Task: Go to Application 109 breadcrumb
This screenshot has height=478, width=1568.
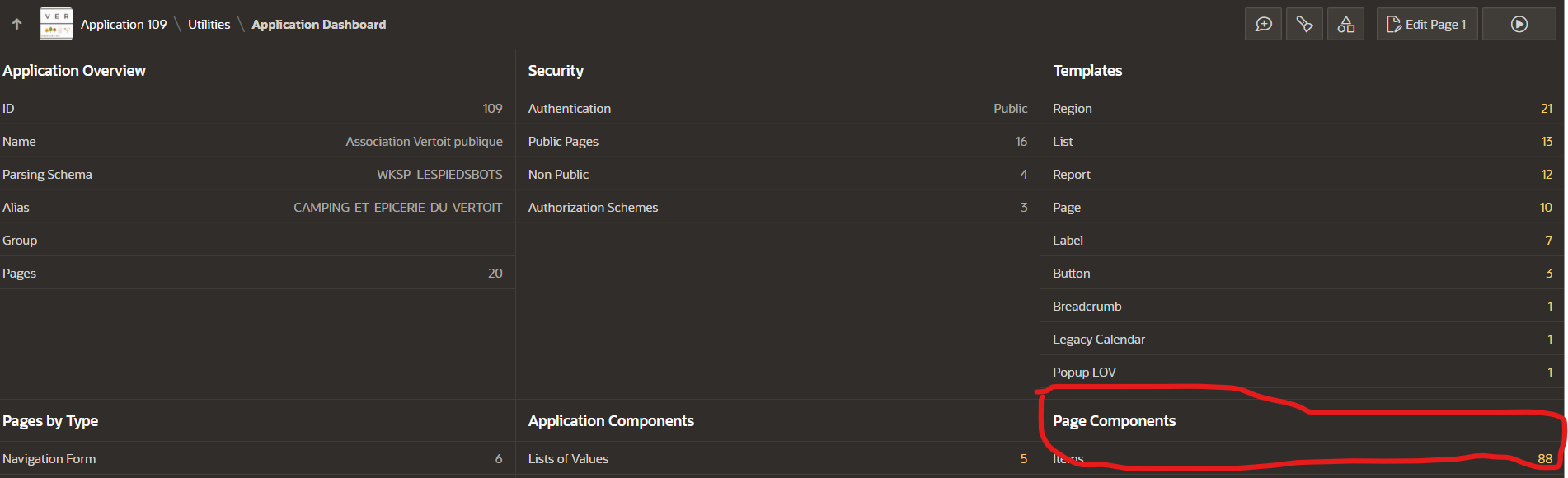Action: (124, 25)
